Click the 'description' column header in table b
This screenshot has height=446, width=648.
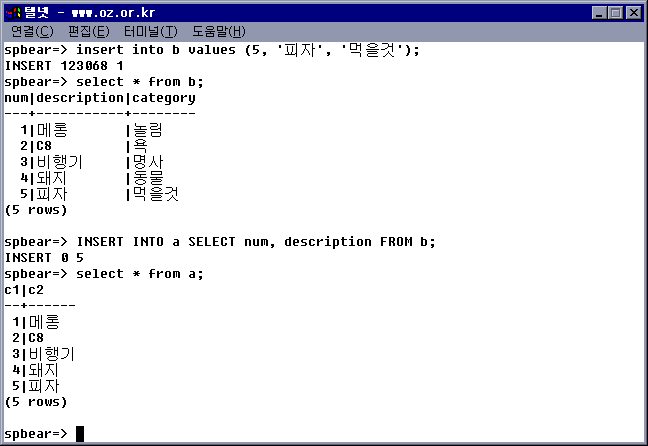(80, 98)
